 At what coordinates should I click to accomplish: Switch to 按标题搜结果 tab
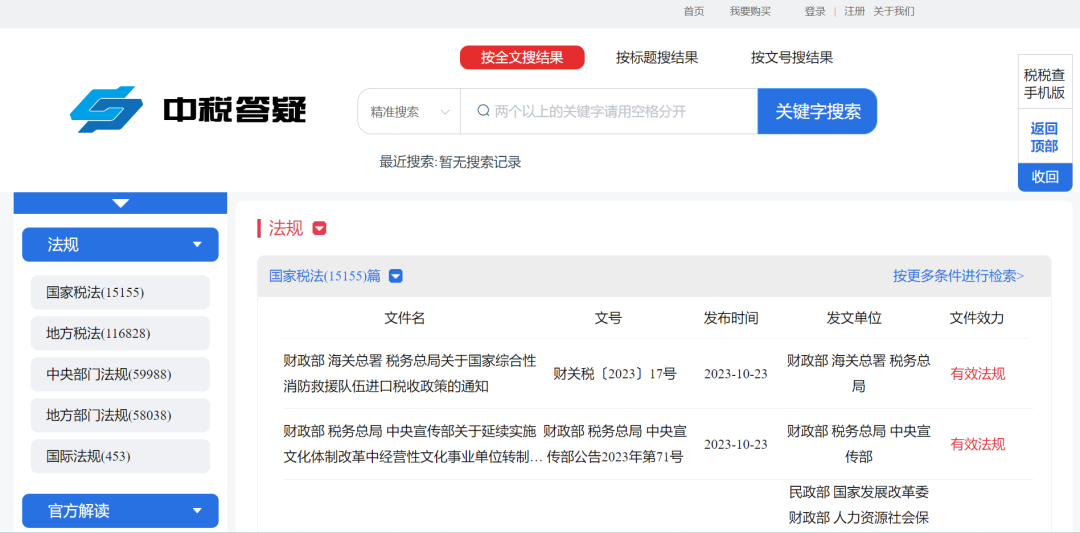pos(657,58)
